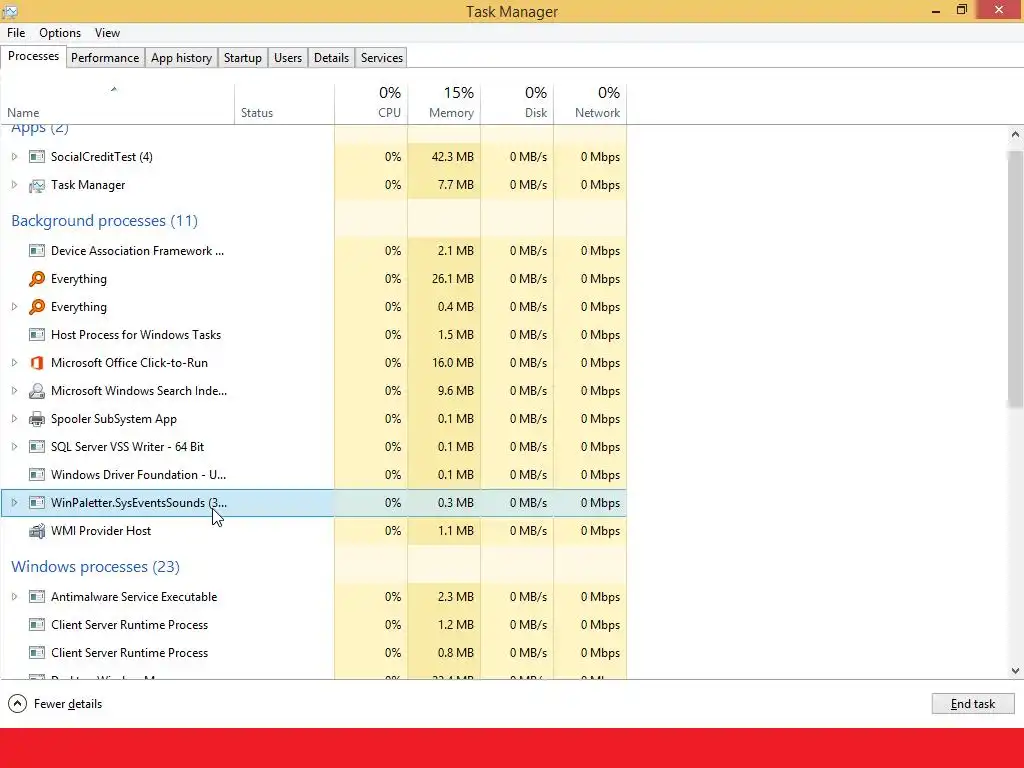Click the Windows Driver Foundation icon

pos(37,475)
